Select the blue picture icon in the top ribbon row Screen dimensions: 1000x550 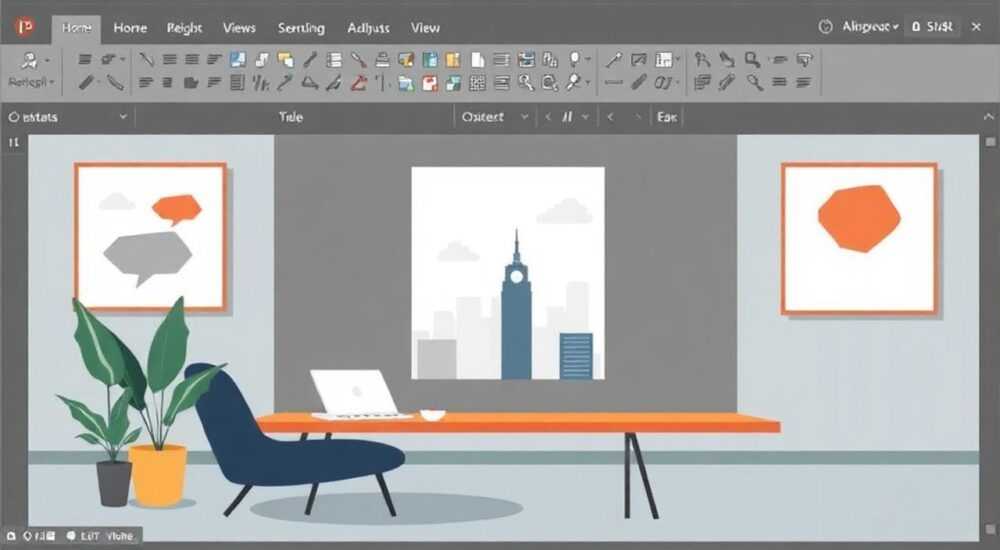tap(238, 60)
